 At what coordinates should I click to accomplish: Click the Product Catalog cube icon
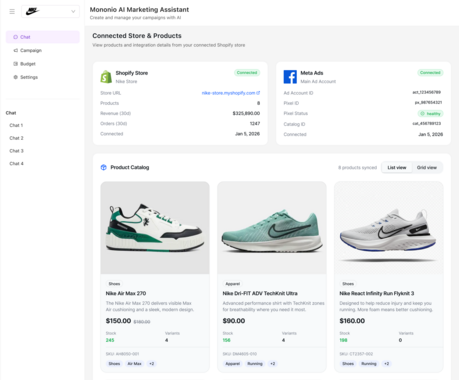tap(104, 167)
